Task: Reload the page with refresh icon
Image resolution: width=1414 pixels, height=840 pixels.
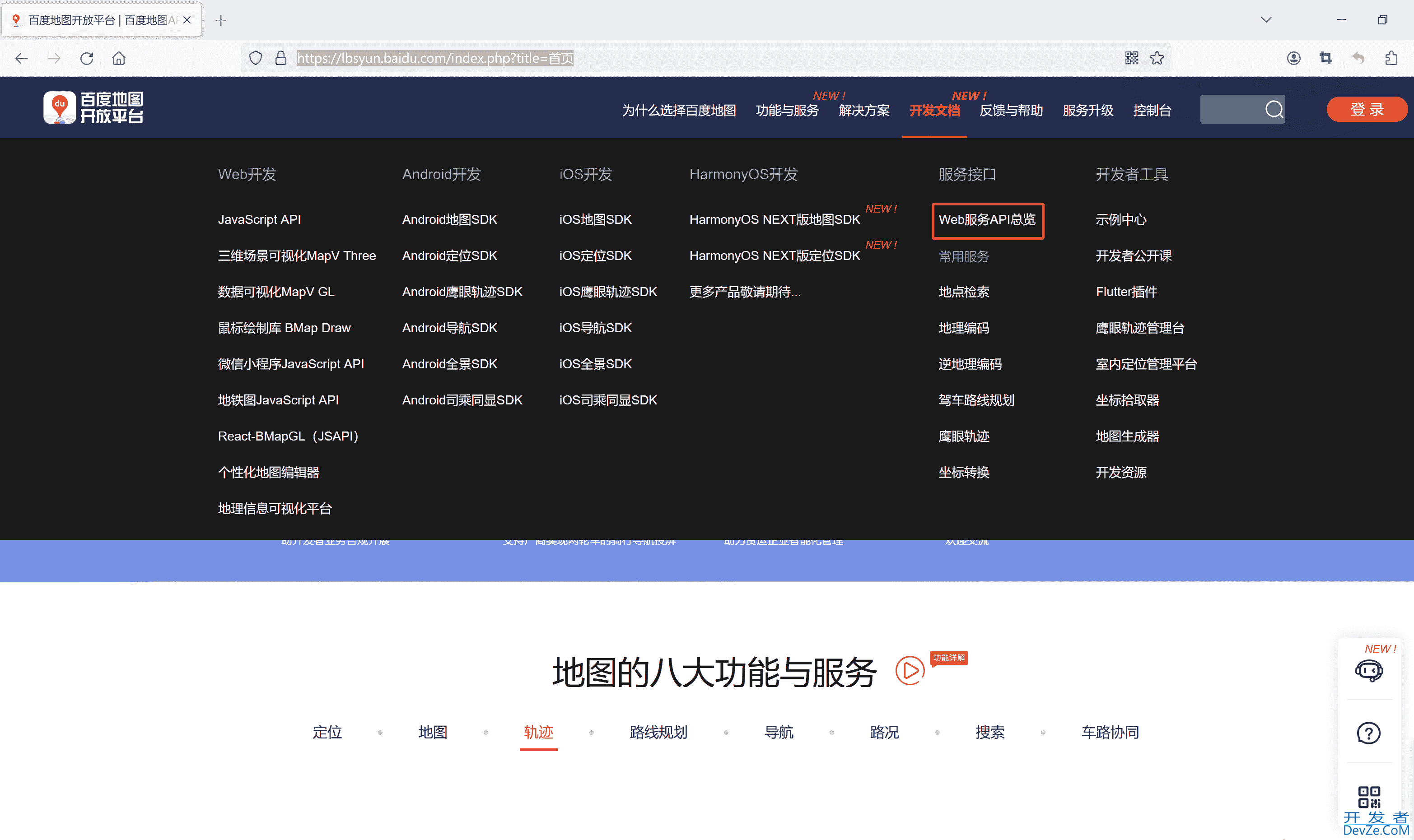Action: (87, 58)
